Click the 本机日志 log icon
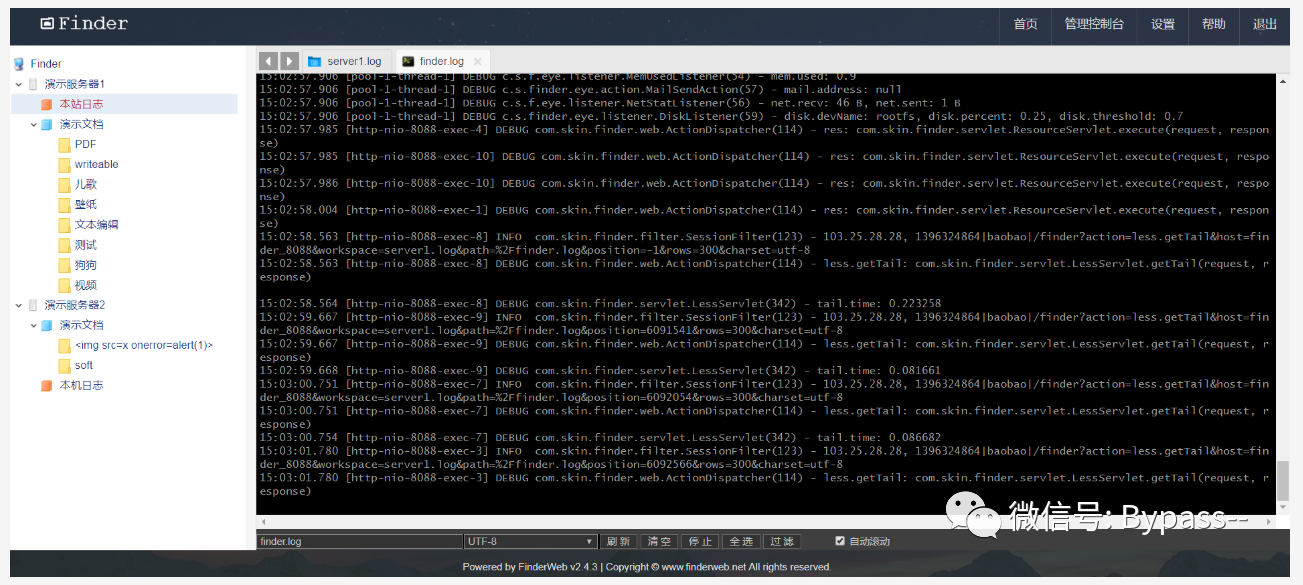Image resolution: width=1303 pixels, height=585 pixels. 46,385
